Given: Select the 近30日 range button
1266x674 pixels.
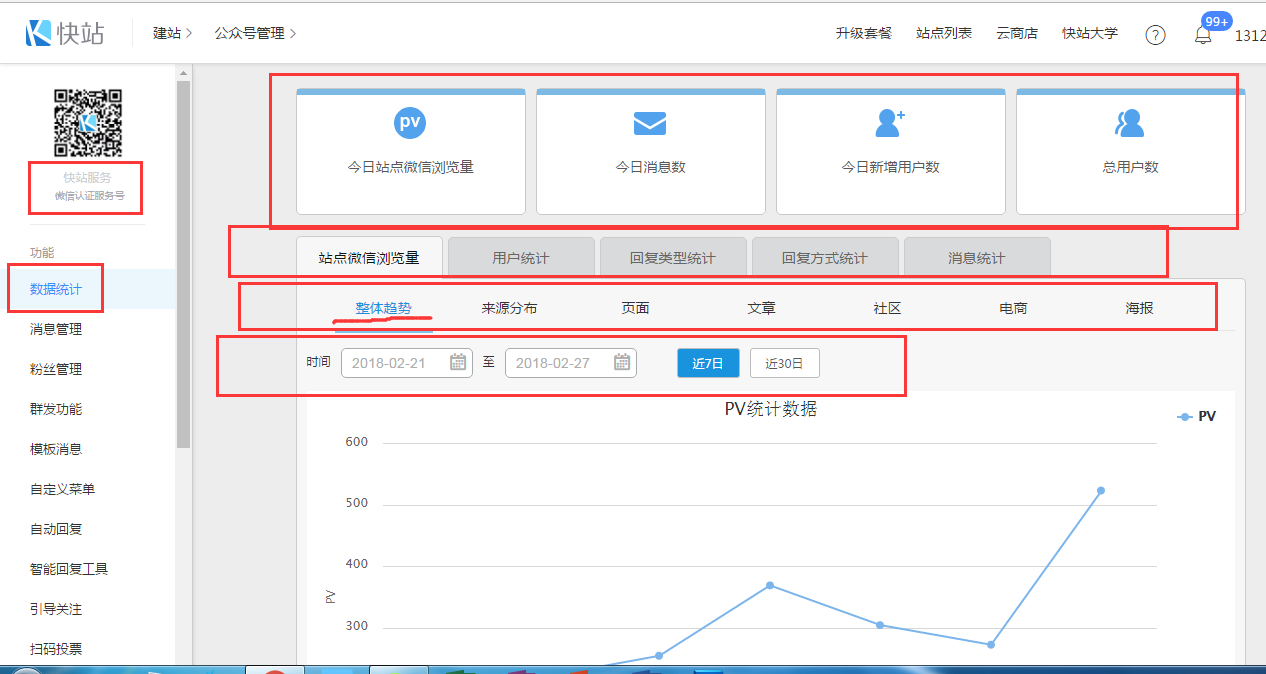Looking at the screenshot, I should coord(784,363).
